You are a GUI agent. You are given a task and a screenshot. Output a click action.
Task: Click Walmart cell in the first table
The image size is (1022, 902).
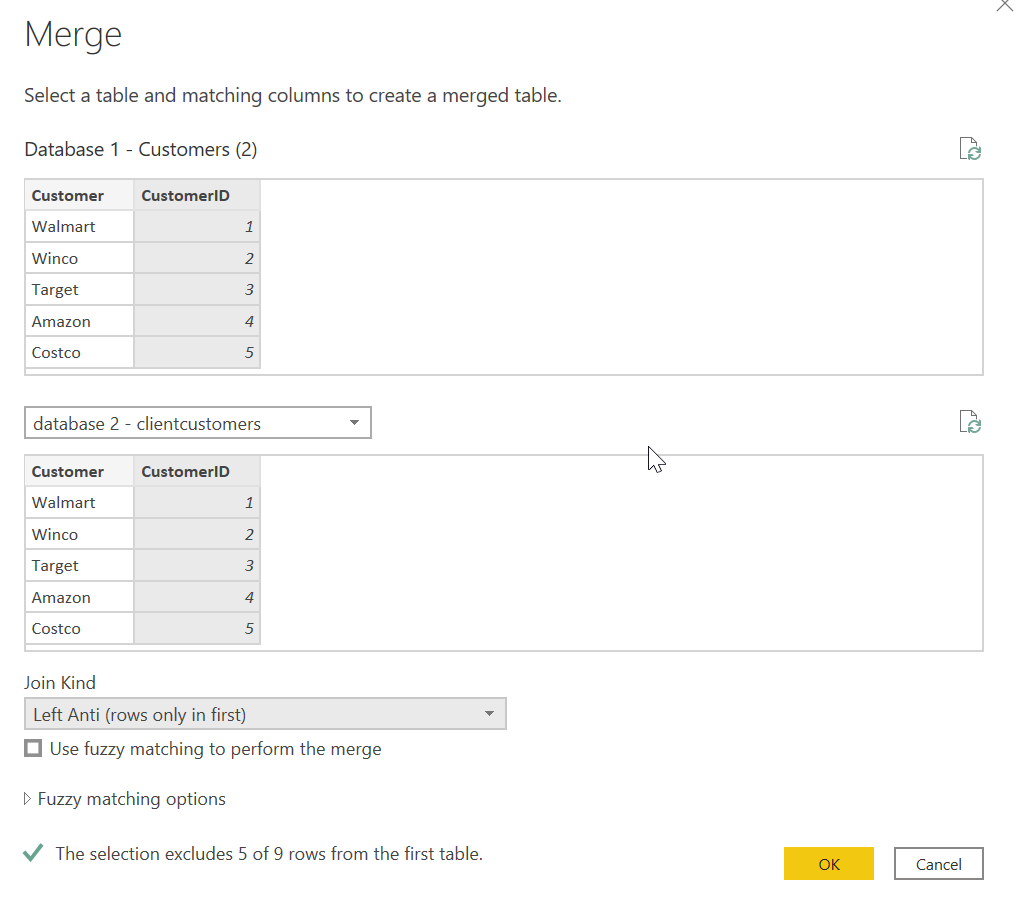coord(80,227)
